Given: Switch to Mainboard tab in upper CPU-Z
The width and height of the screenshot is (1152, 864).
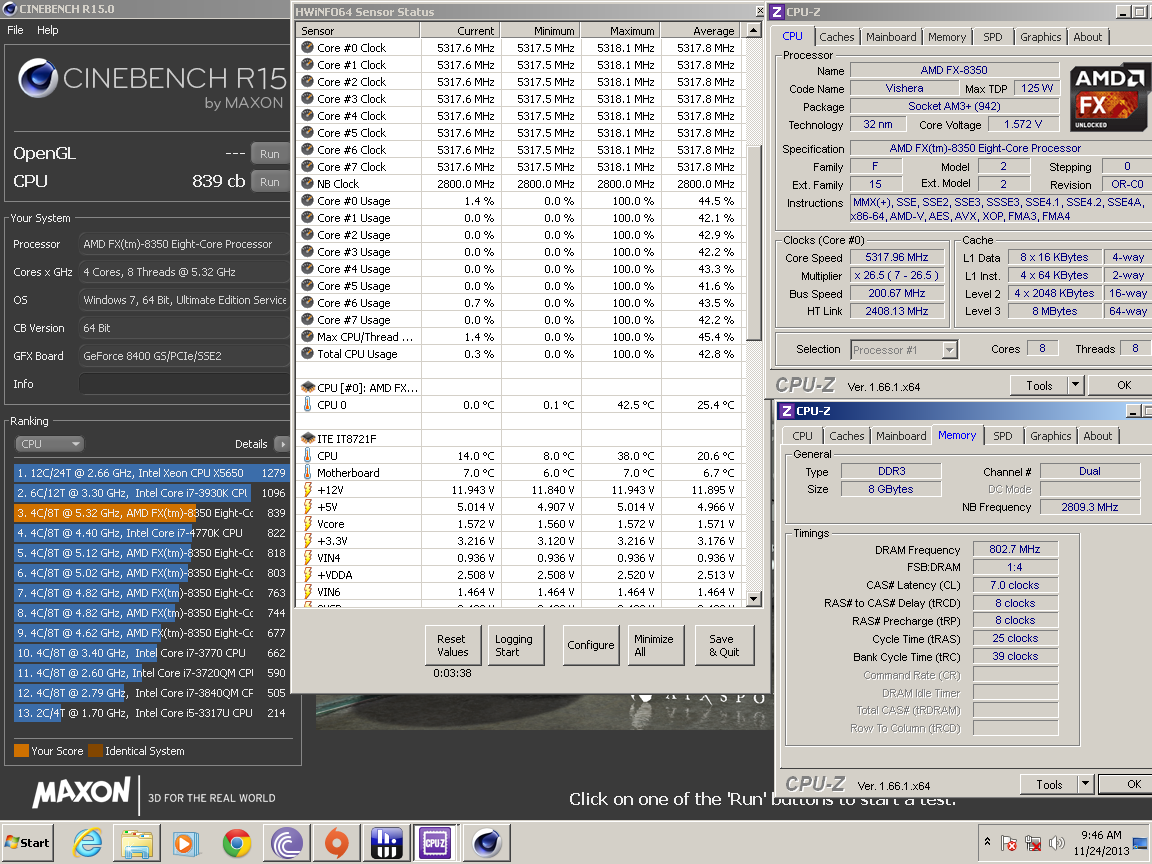Looking at the screenshot, I should (891, 37).
